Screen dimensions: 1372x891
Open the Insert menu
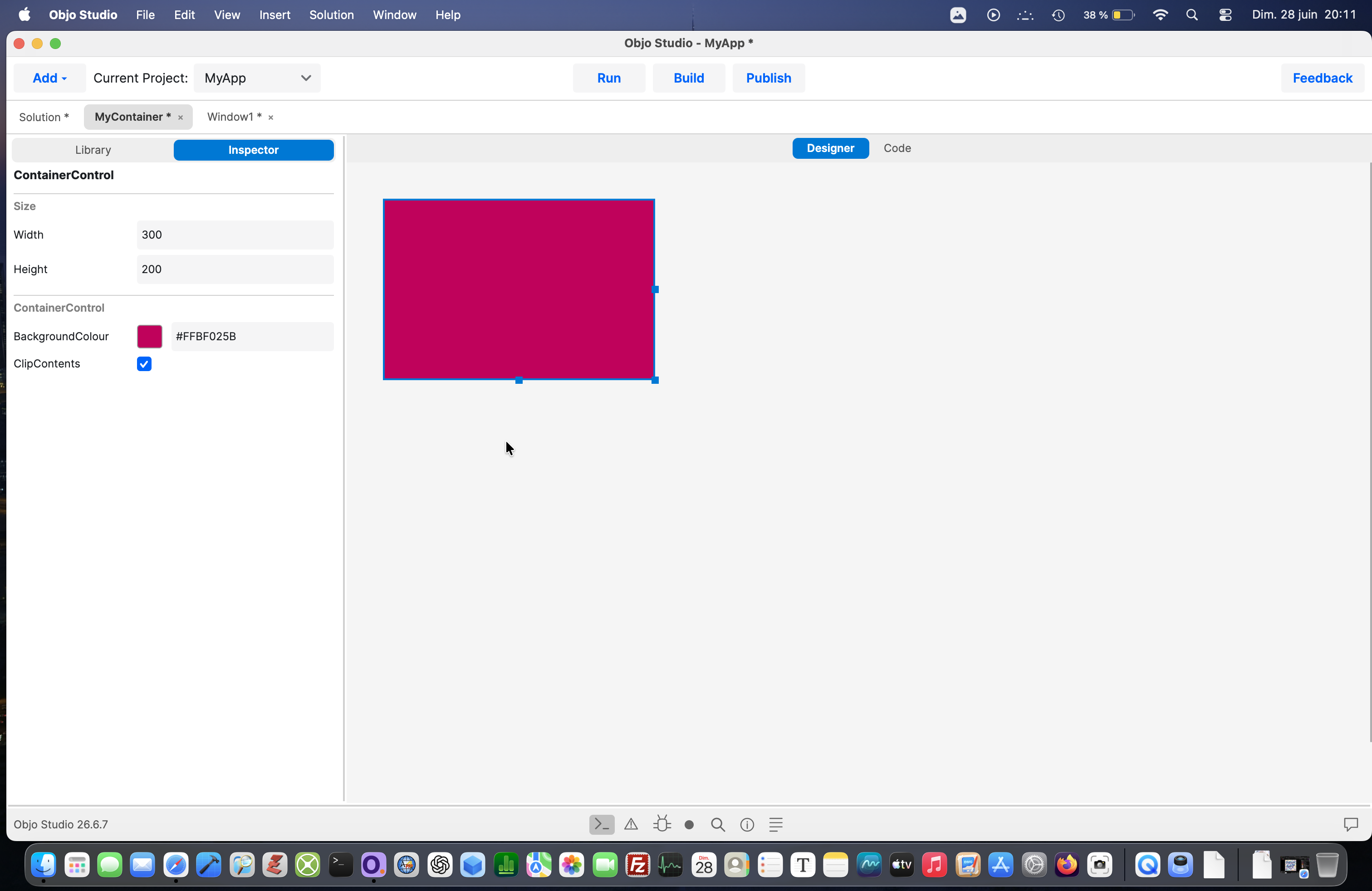pos(275,15)
